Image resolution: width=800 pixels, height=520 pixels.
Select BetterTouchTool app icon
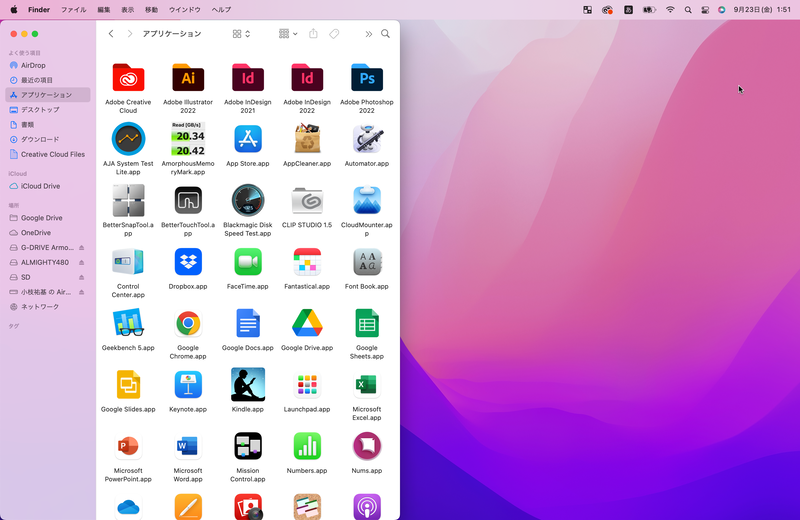click(x=188, y=201)
